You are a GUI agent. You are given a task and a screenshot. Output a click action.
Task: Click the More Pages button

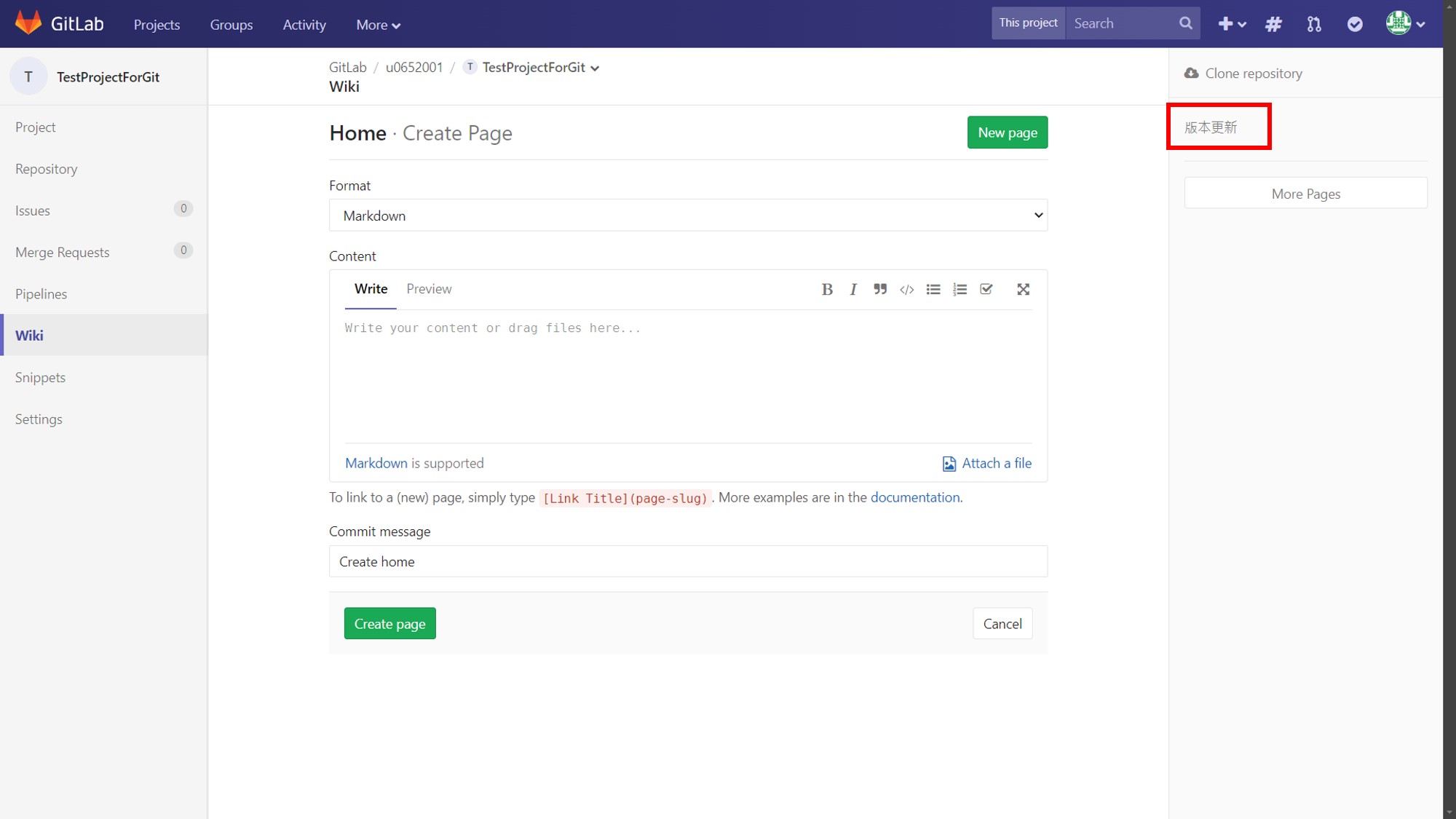1306,194
